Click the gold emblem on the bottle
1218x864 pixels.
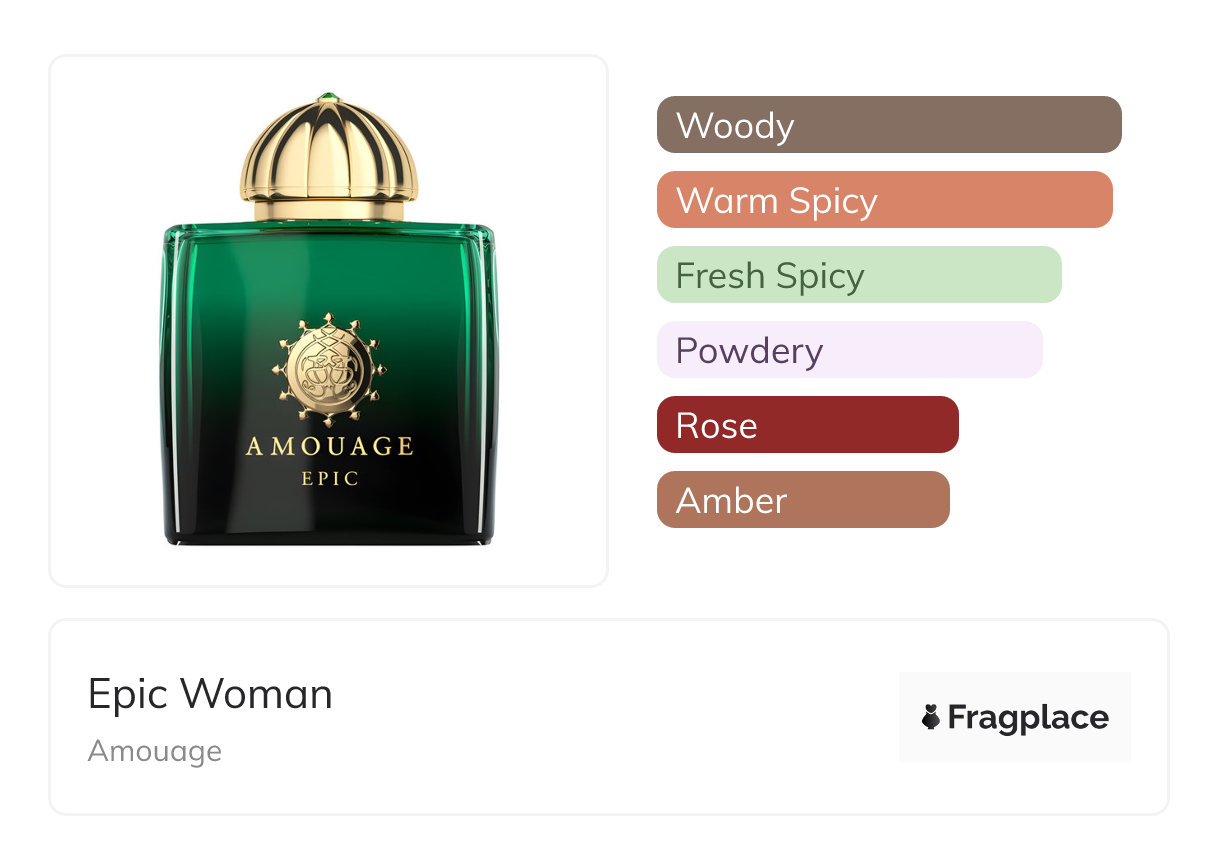tap(328, 369)
